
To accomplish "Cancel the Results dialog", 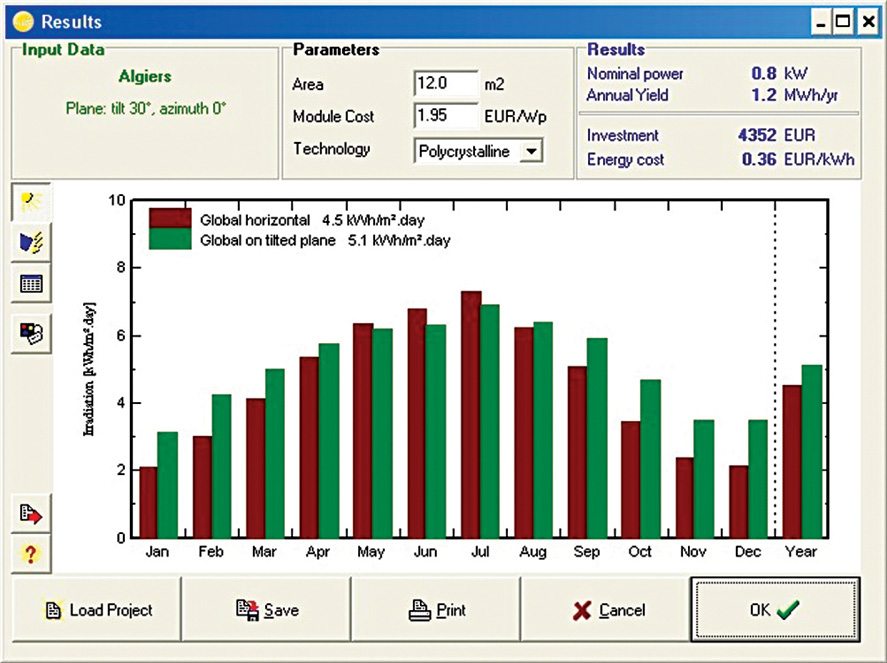I will (606, 610).
